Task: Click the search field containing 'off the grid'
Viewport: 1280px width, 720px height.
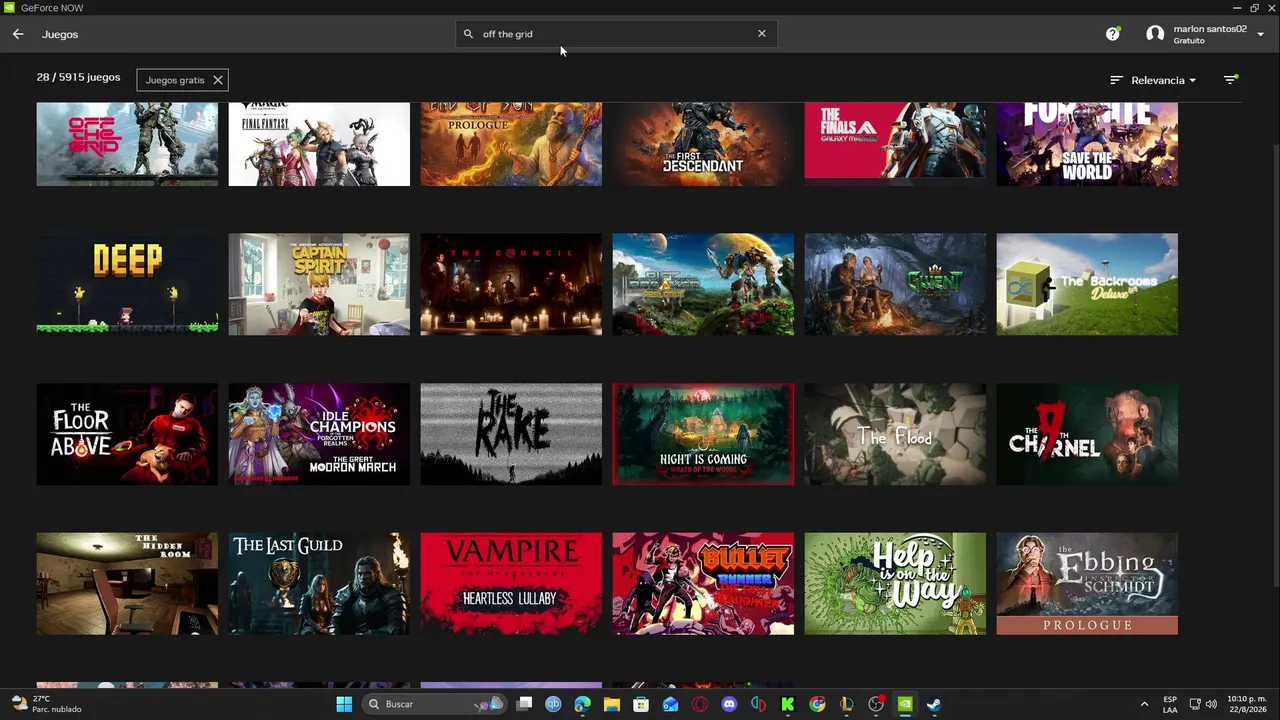Action: (x=616, y=34)
